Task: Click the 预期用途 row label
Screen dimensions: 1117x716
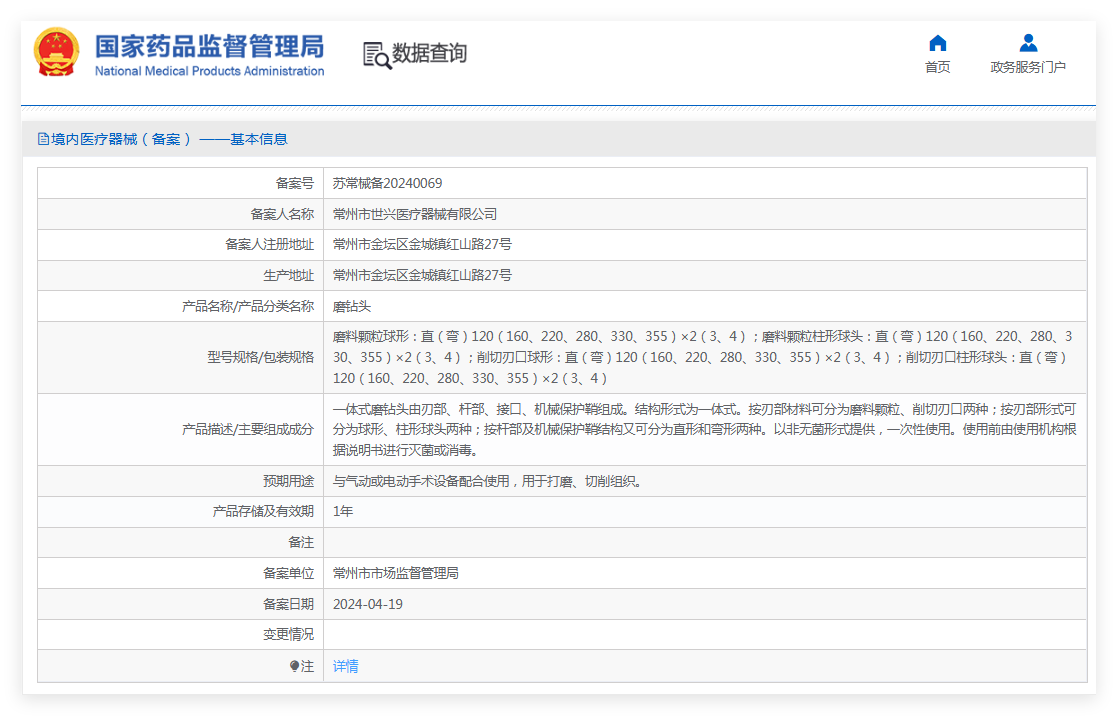Action: (289, 482)
